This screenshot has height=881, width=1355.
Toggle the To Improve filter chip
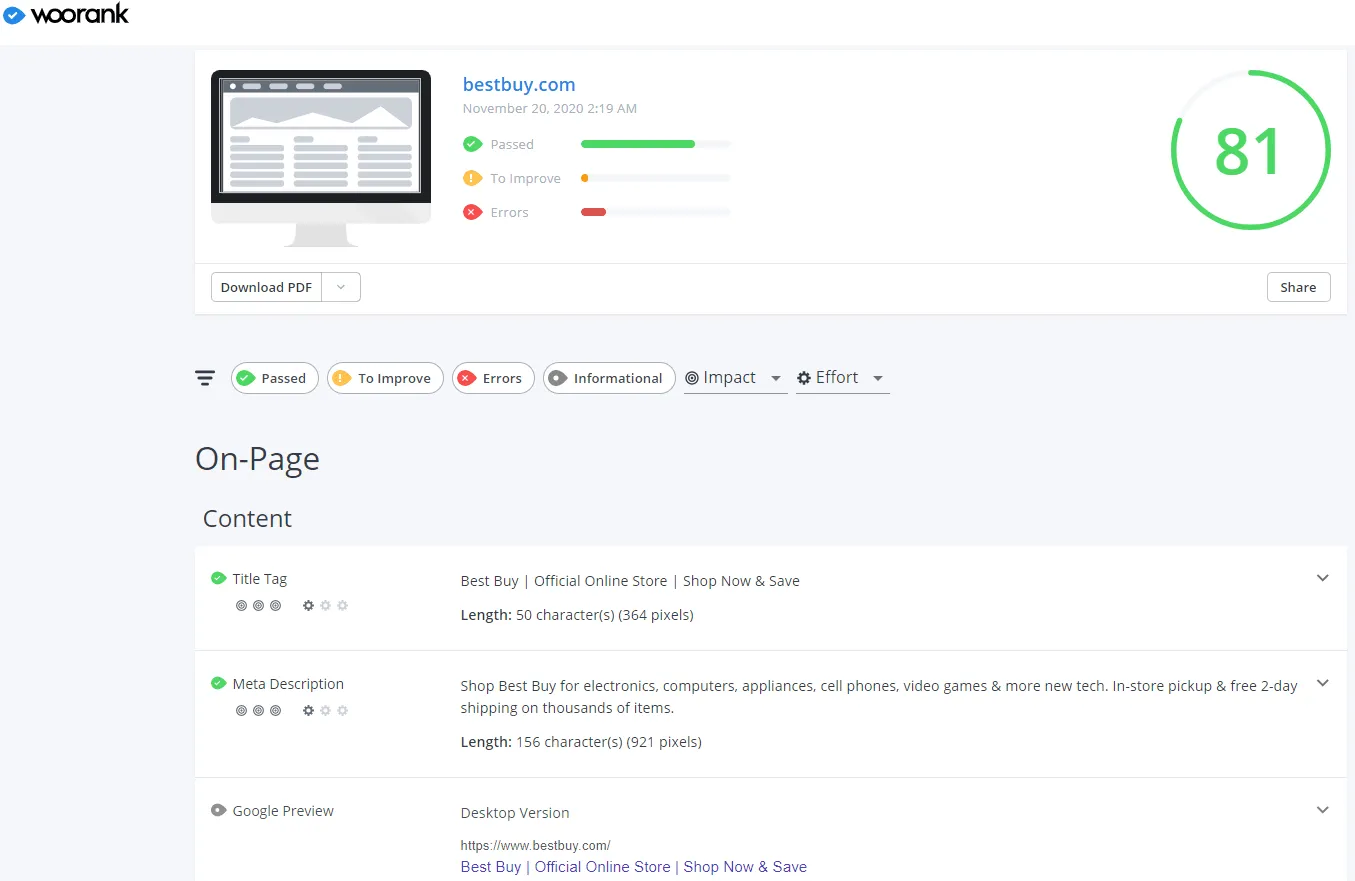(385, 378)
